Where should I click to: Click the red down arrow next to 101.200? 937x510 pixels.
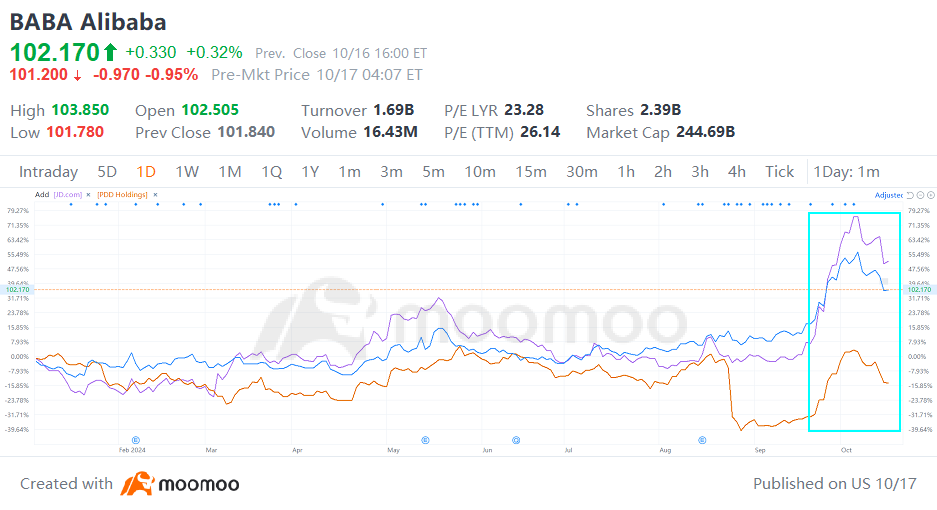[78, 76]
